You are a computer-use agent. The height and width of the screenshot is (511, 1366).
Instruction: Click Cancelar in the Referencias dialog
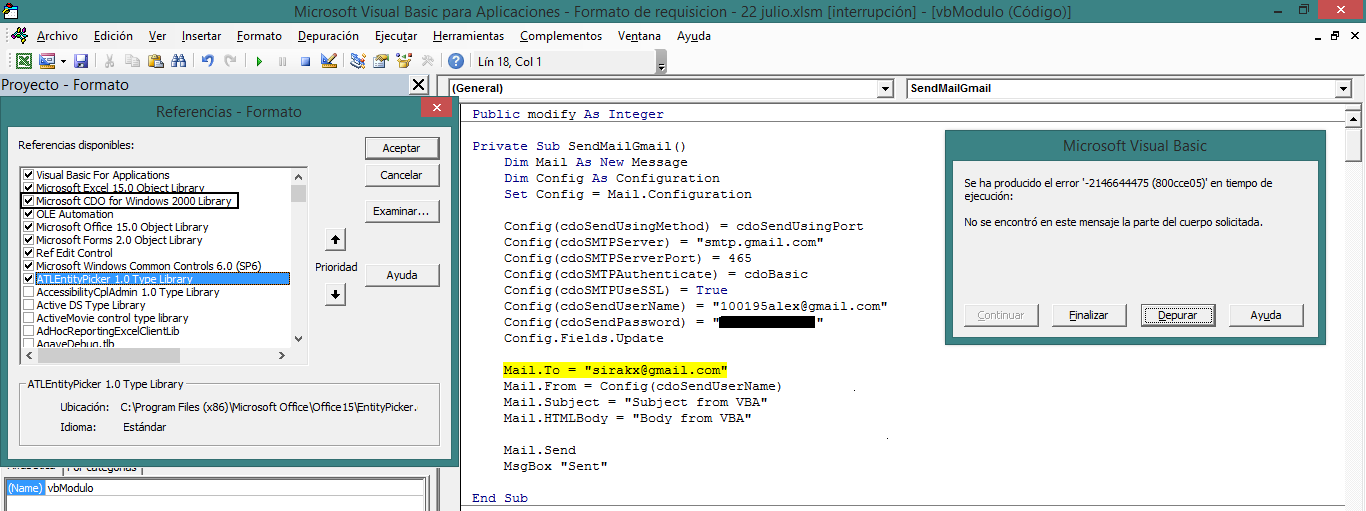(401, 175)
